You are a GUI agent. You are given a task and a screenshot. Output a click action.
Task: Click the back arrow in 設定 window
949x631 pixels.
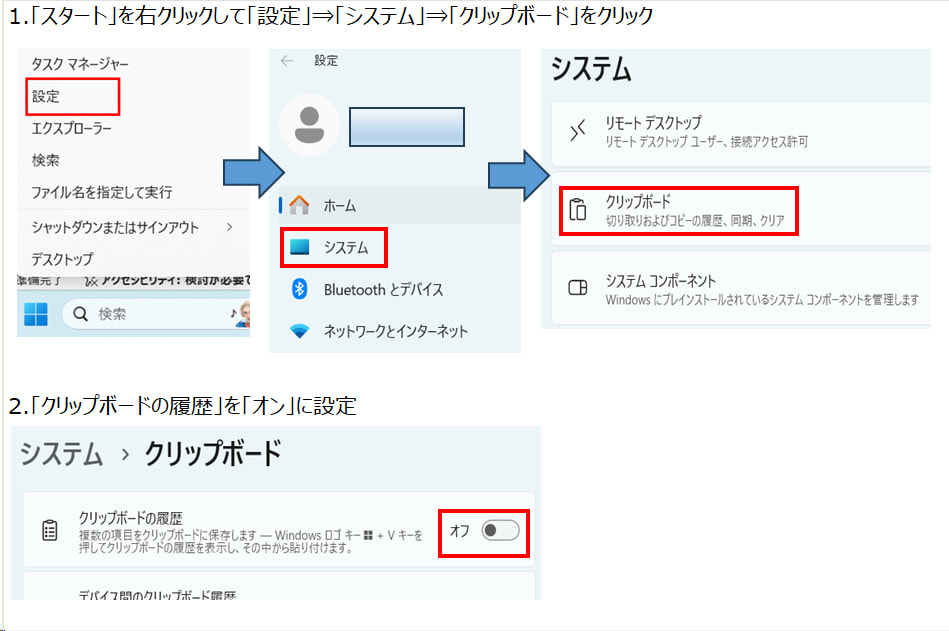pos(288,61)
